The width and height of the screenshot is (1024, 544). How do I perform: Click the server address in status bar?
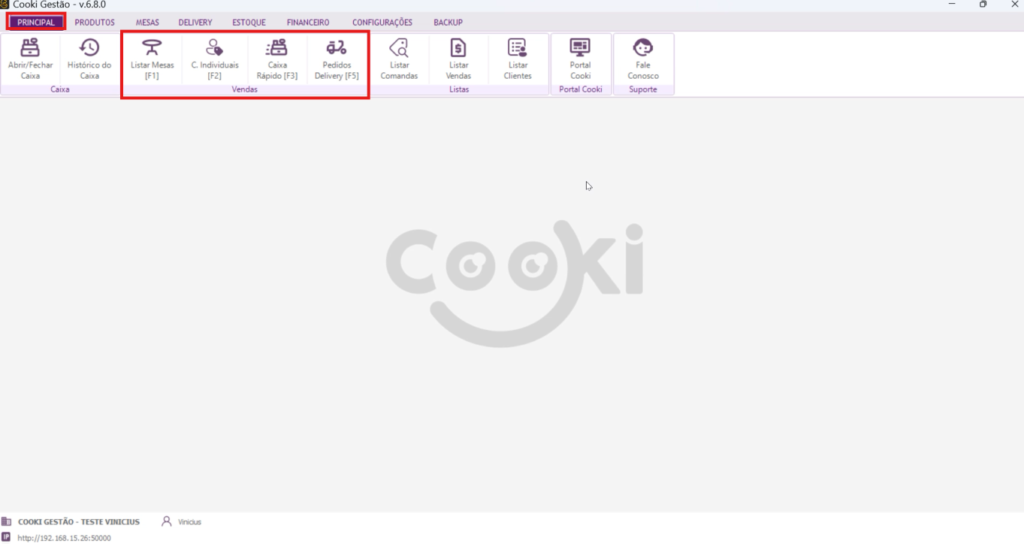62,538
